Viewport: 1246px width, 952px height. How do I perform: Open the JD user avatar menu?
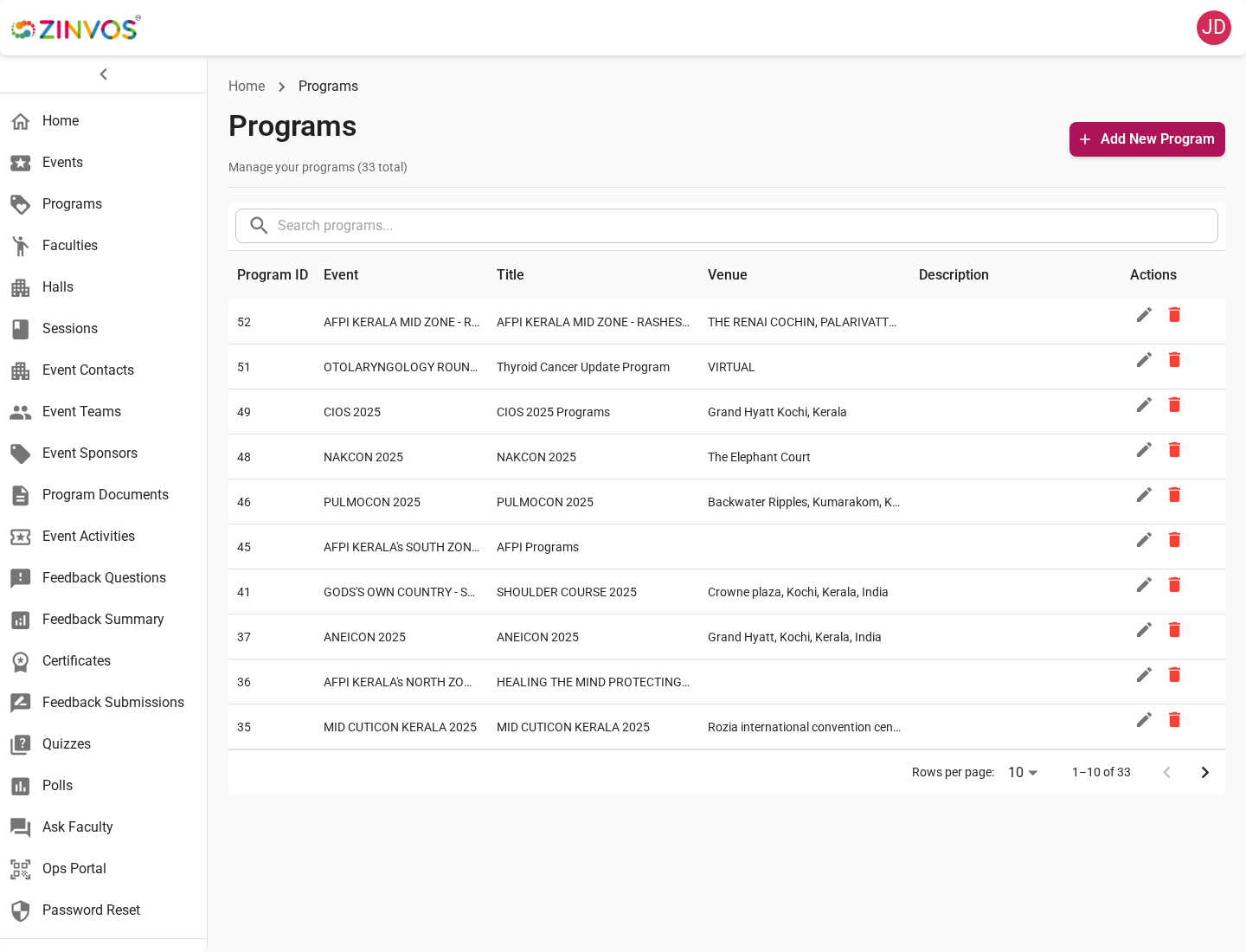point(1214,28)
